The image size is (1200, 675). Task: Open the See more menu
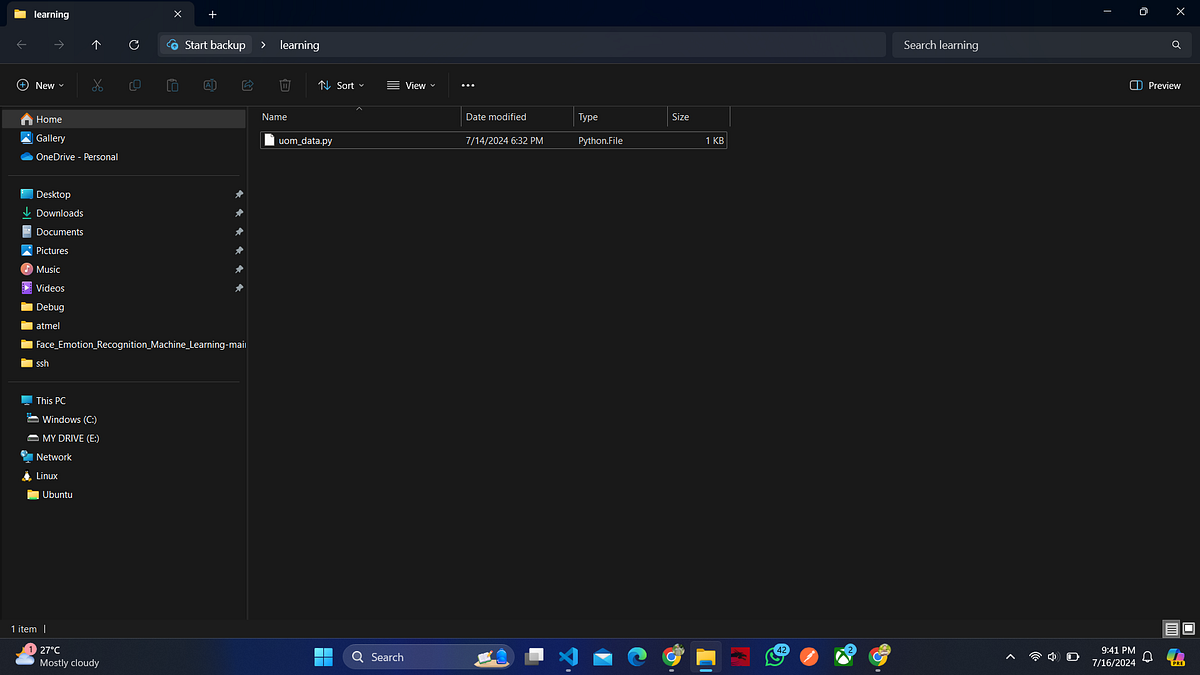pos(467,85)
